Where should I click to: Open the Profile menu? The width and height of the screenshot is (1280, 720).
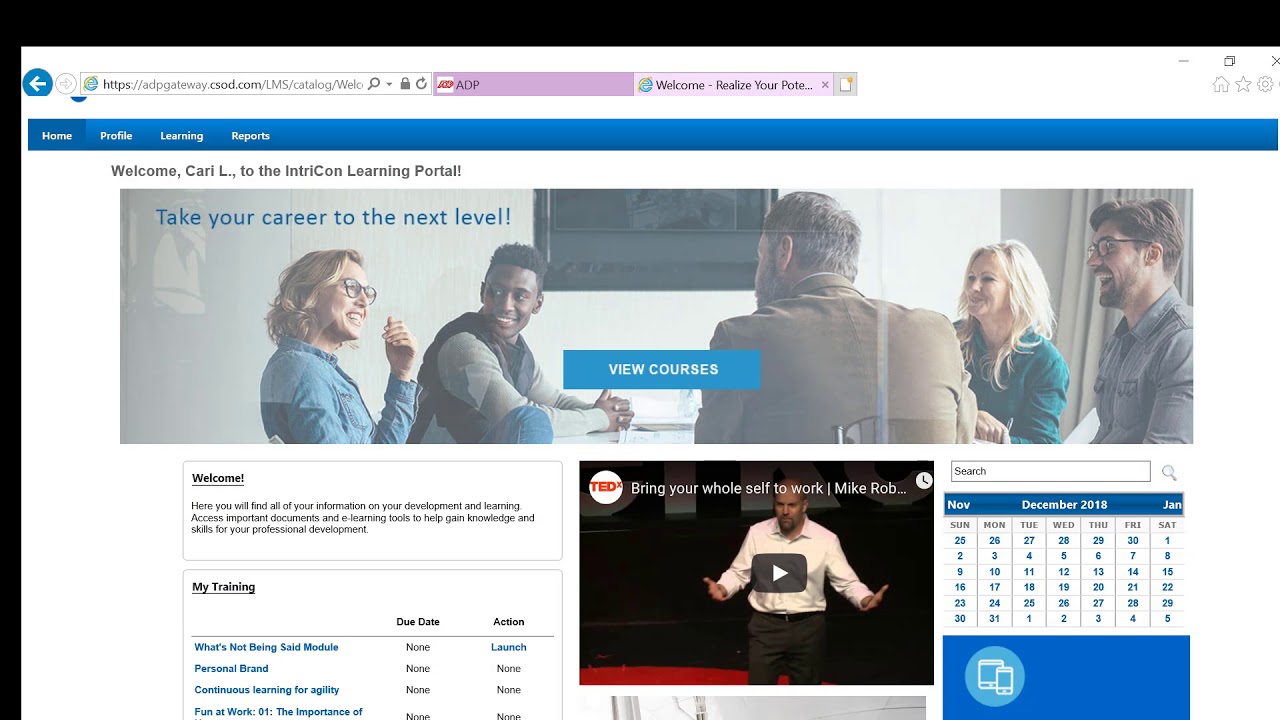click(116, 136)
